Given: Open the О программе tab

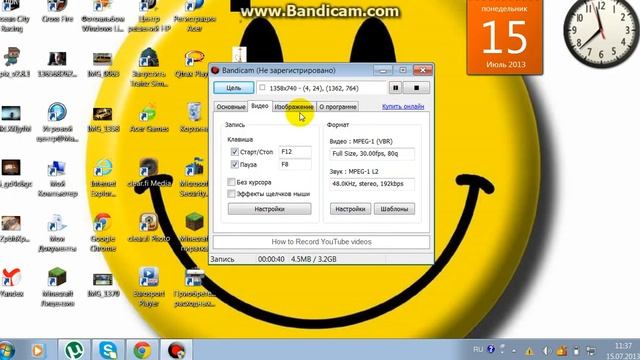Looking at the screenshot, I should click(x=338, y=107).
